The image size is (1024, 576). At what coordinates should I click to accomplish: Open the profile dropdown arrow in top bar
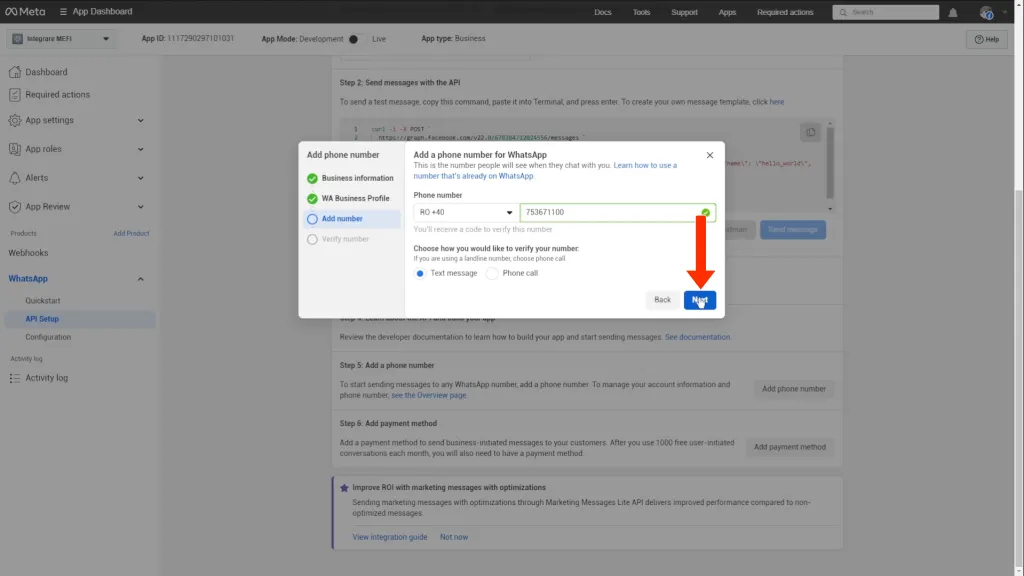coord(1004,12)
